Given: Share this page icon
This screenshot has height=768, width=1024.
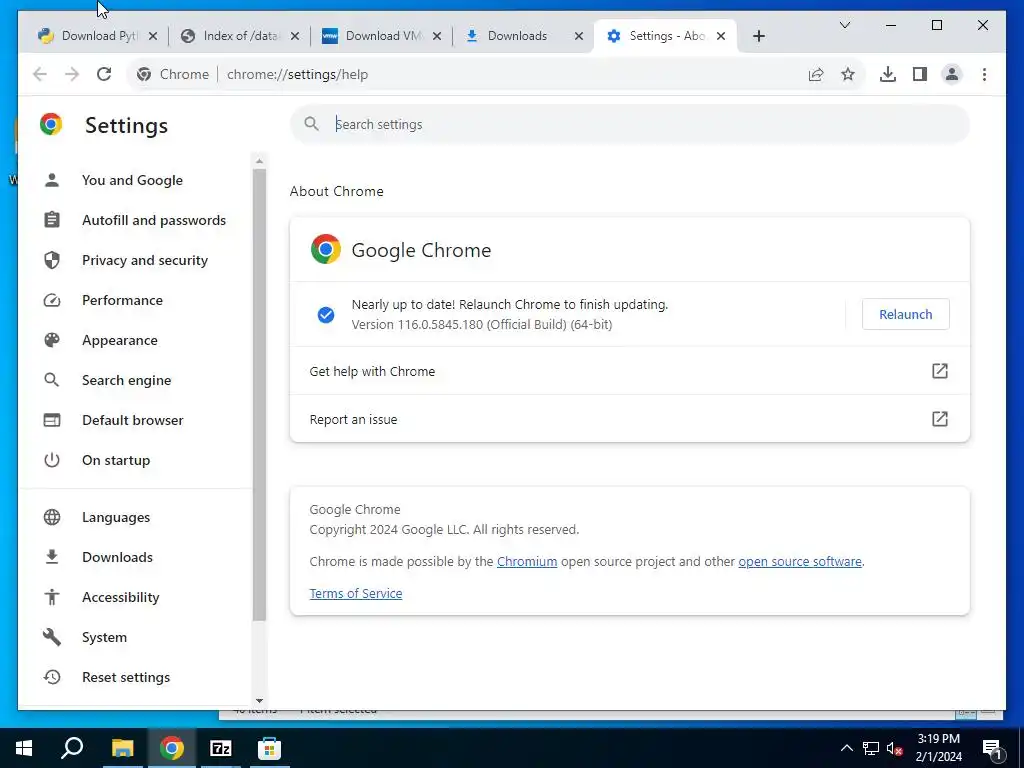Looking at the screenshot, I should [816, 74].
